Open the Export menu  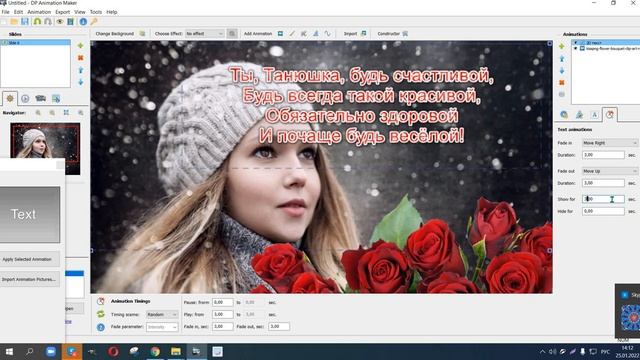point(62,12)
